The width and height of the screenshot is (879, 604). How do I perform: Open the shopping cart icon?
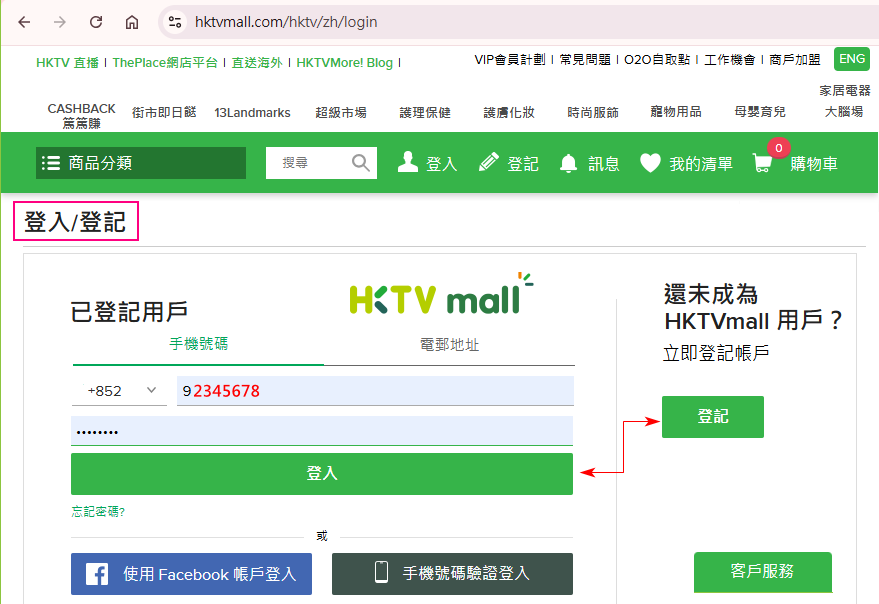(x=762, y=163)
